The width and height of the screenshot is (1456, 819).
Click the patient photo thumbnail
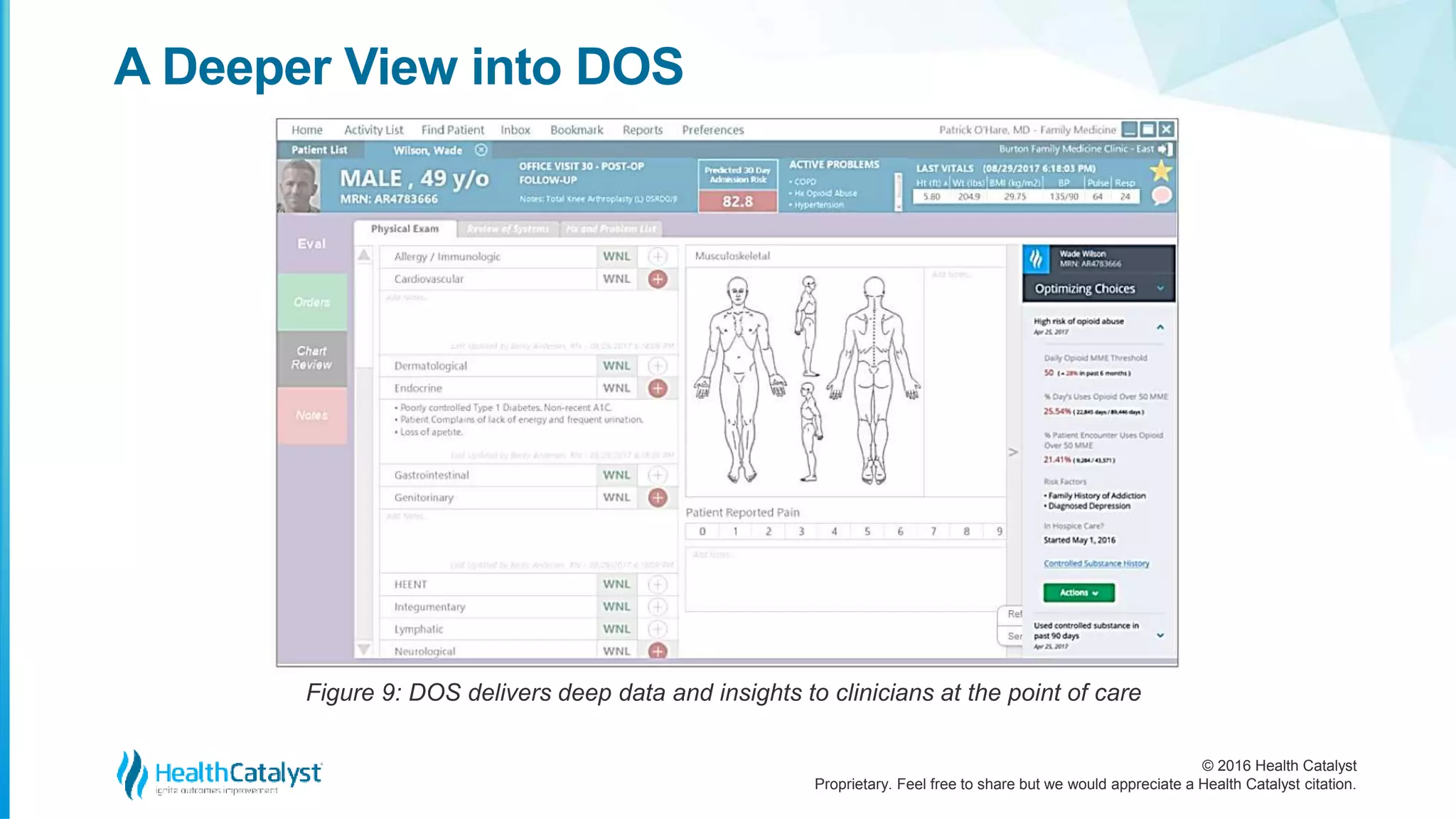[299, 186]
